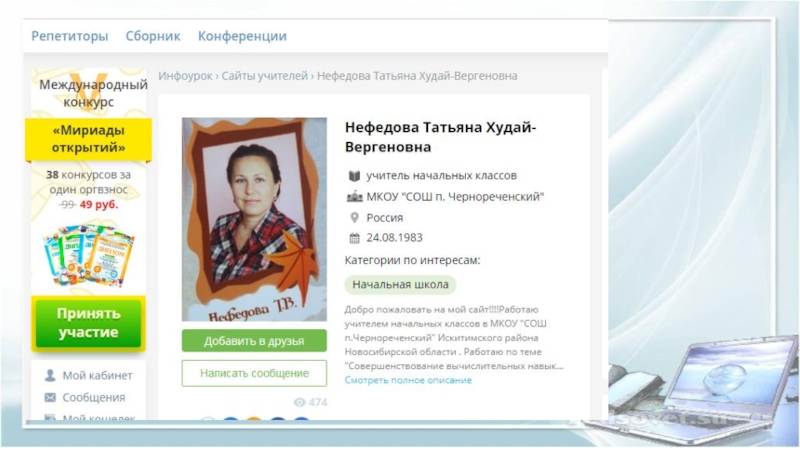Click the school building icon next to МКОУ
Viewport: 800px width, 450px height.
355,197
